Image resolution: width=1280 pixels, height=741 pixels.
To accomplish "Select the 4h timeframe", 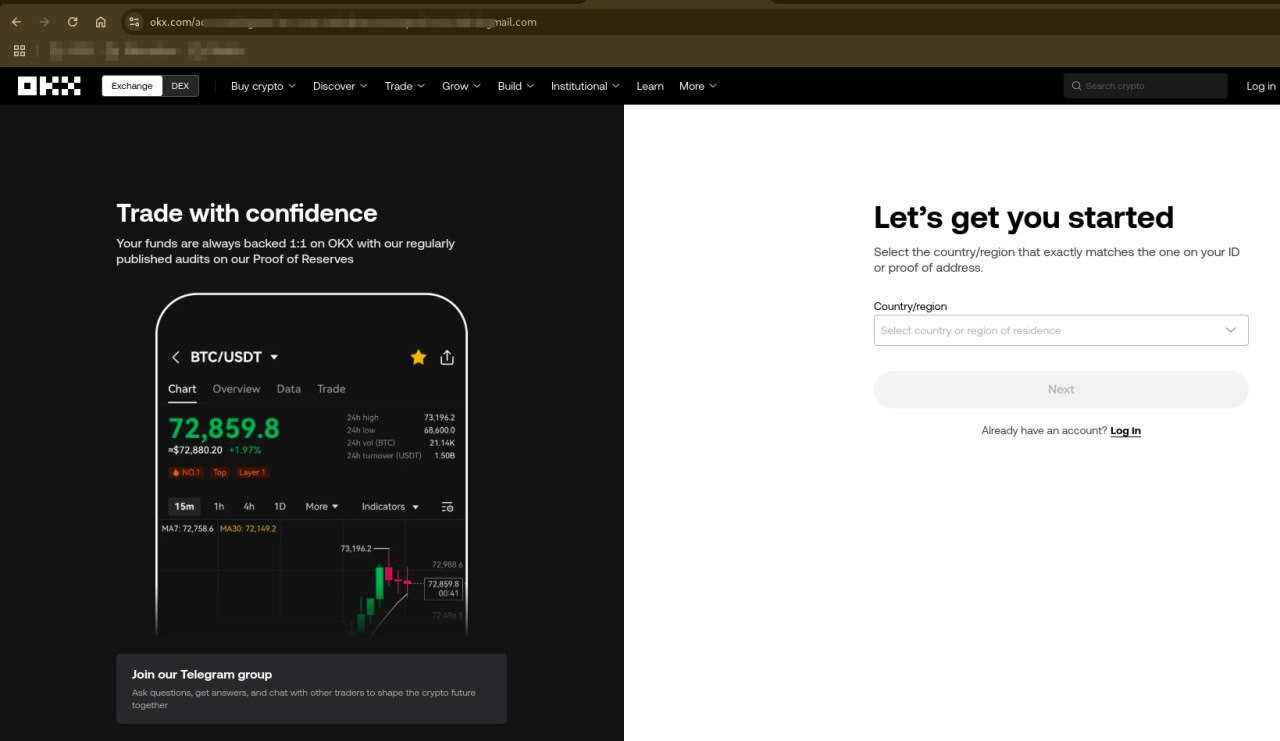I will point(249,507).
